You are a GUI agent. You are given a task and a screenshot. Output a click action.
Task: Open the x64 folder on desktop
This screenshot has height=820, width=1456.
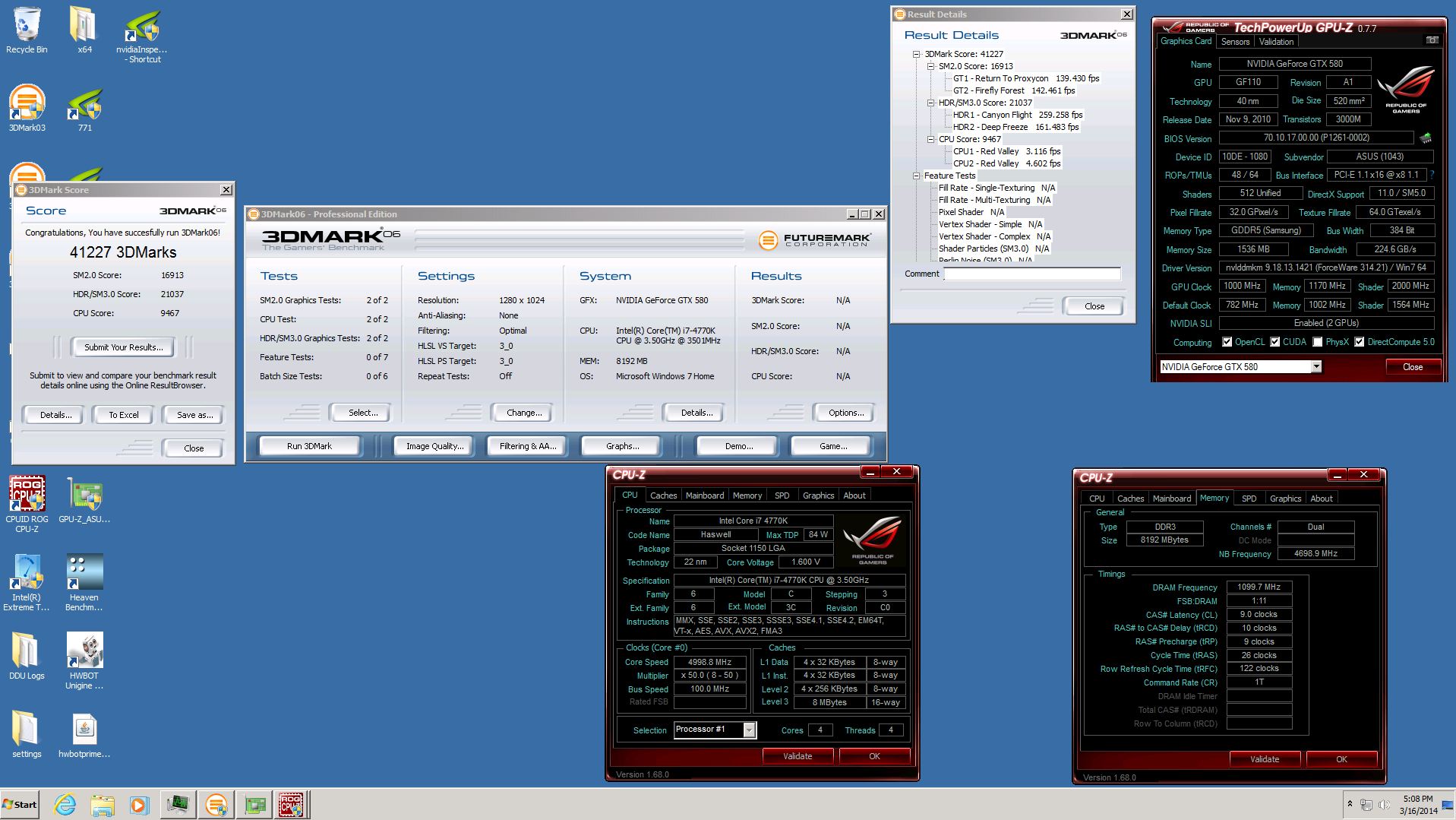[84, 30]
